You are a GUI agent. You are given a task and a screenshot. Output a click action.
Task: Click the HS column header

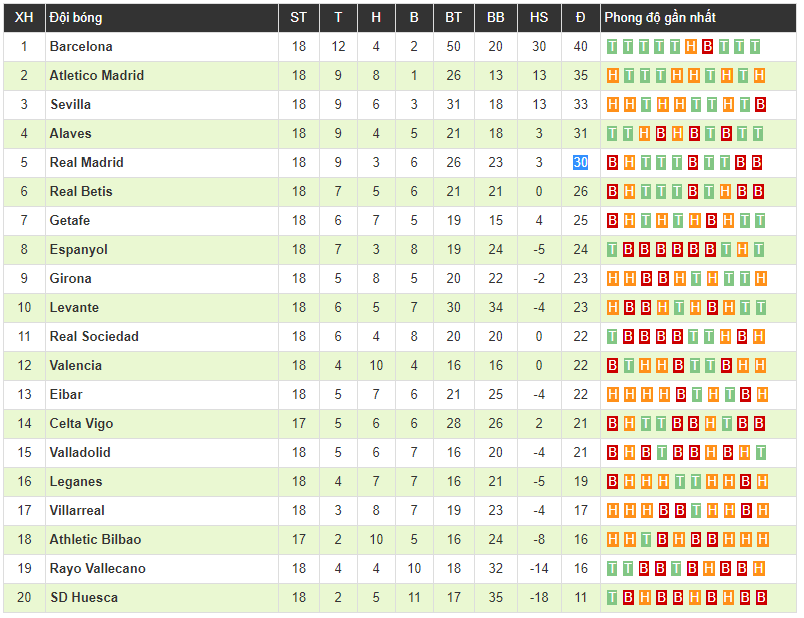[539, 17]
